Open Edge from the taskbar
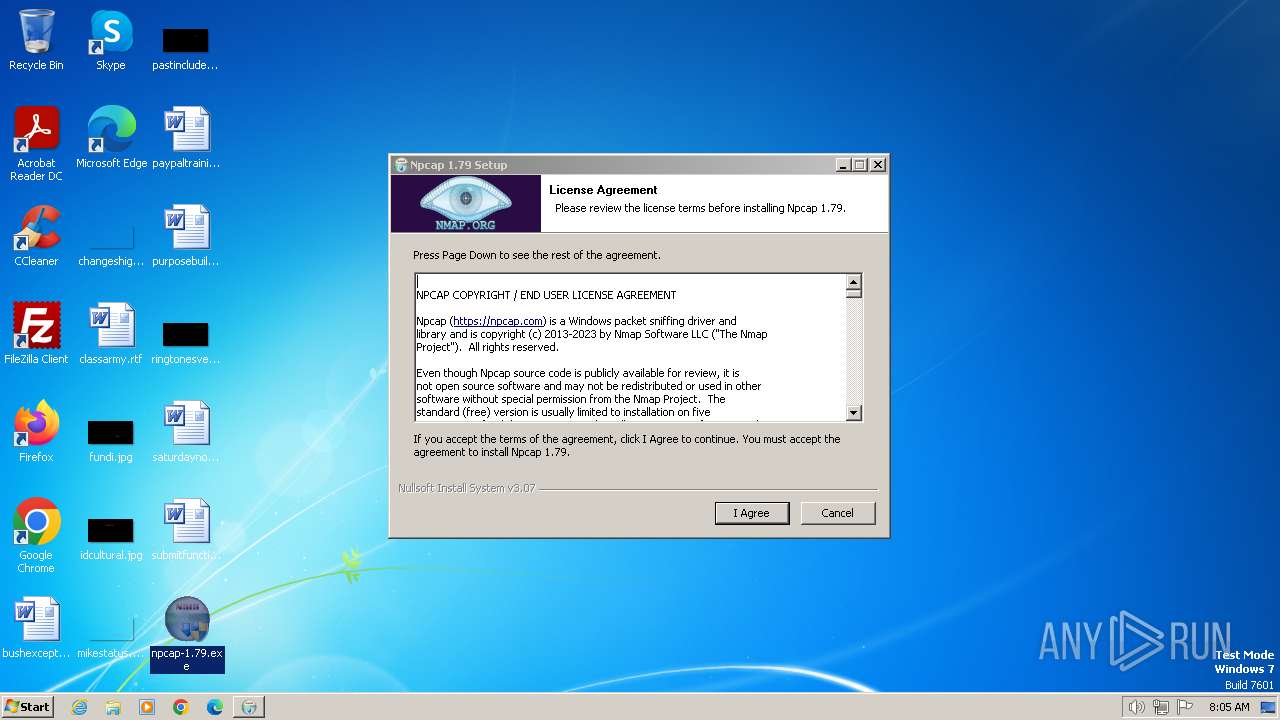1280x720 pixels. coord(215,707)
